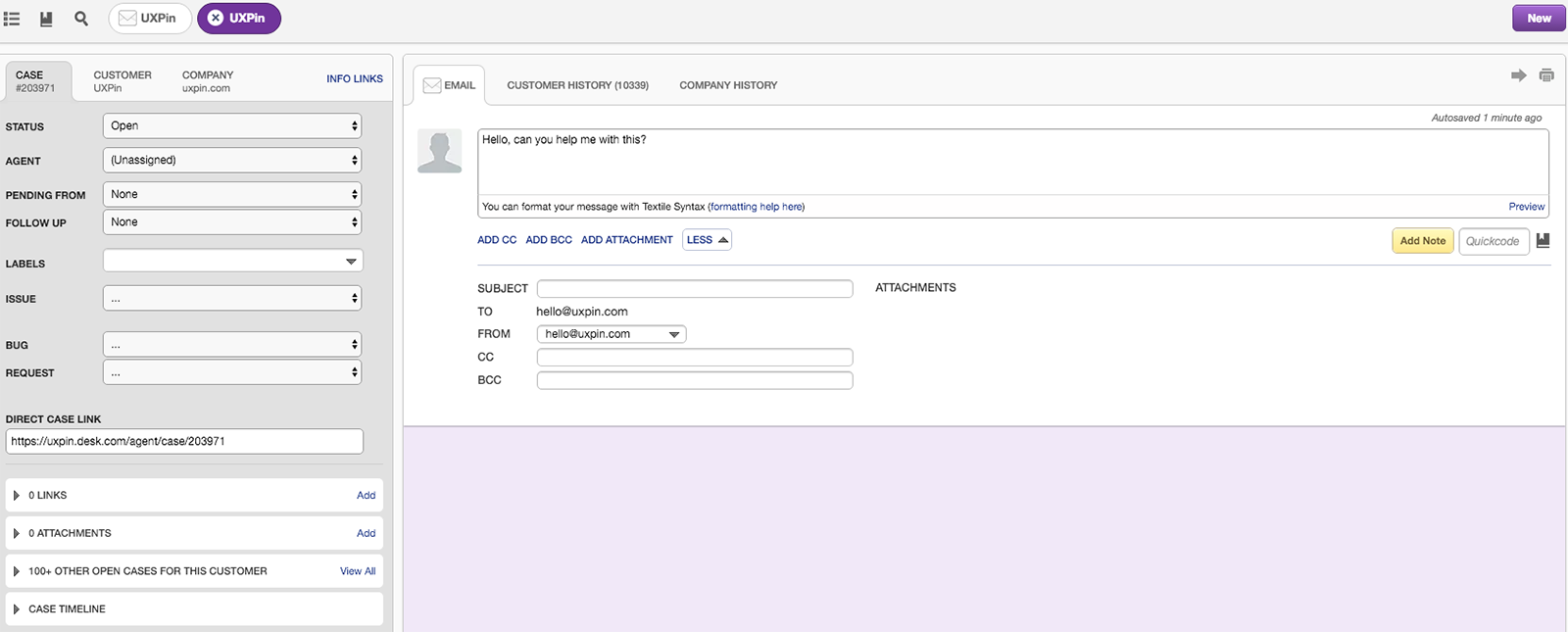
Task: Open the Agent dropdown
Action: click(x=232, y=160)
